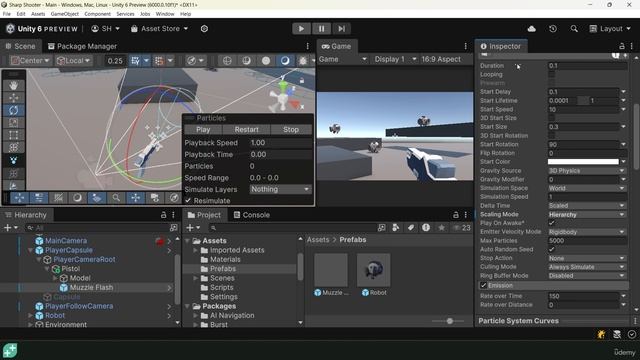Click the Max Particles input field
This screenshot has height=360, width=640.
(x=587, y=240)
